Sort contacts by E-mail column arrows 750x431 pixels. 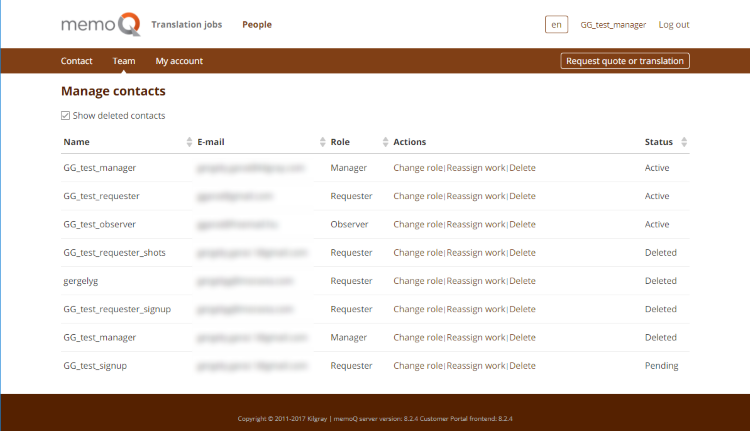click(x=322, y=142)
